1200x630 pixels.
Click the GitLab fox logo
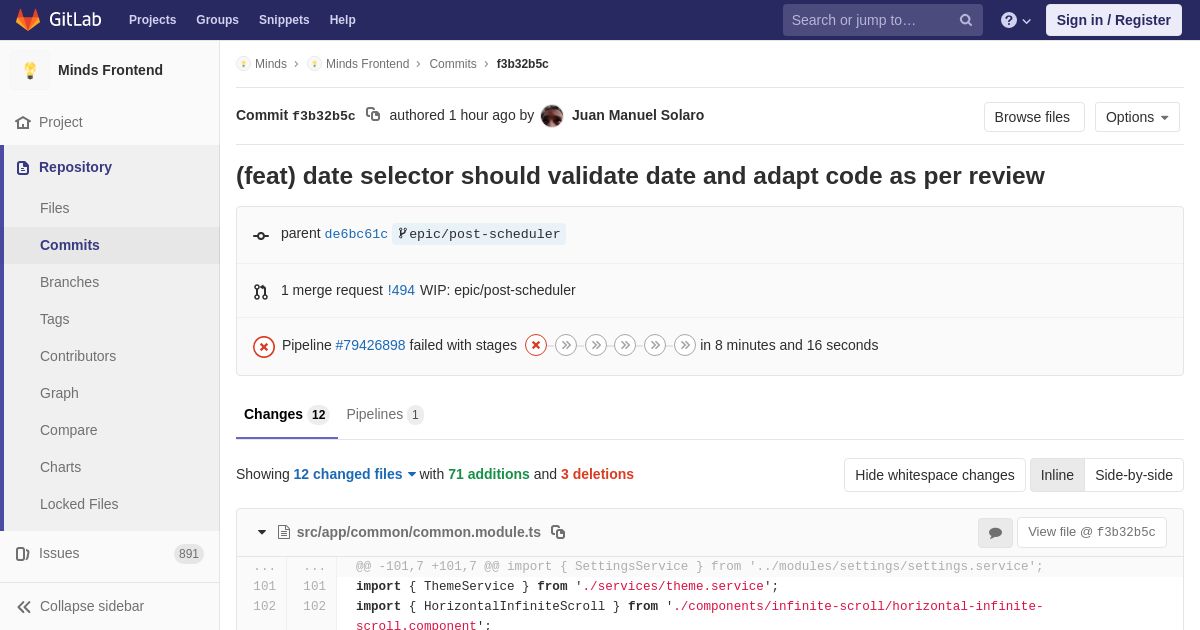(28, 20)
